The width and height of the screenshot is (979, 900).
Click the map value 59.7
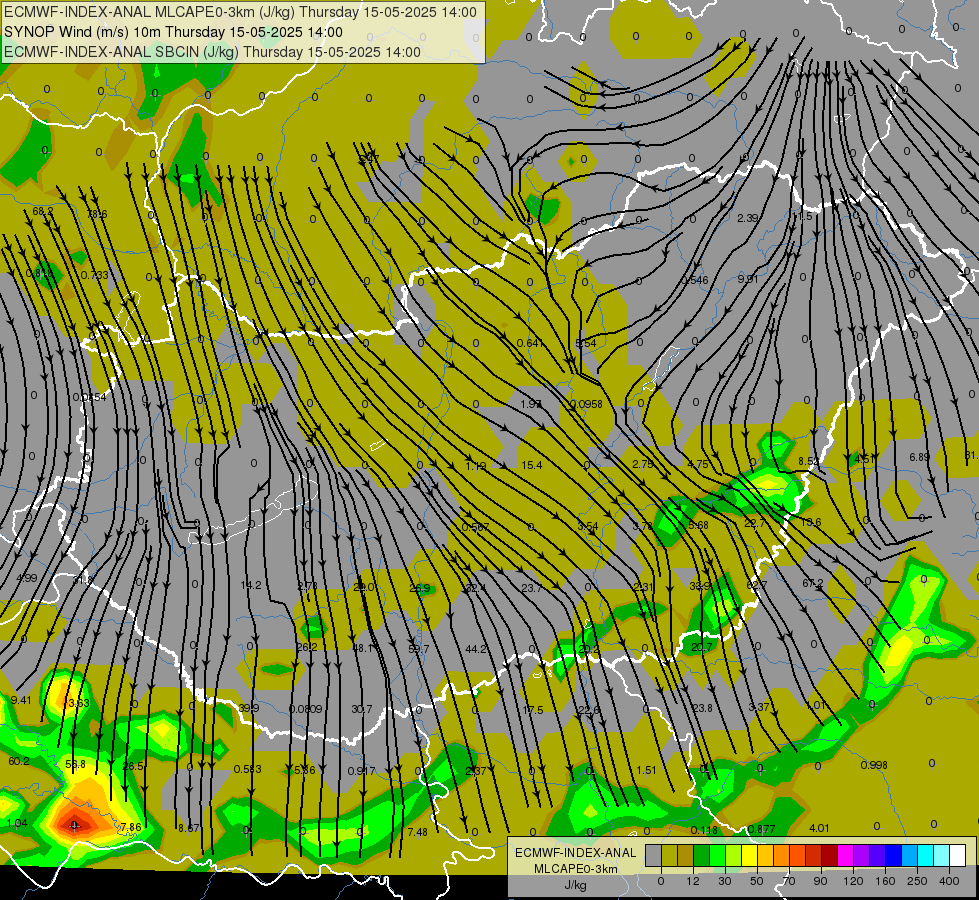[x=418, y=649]
